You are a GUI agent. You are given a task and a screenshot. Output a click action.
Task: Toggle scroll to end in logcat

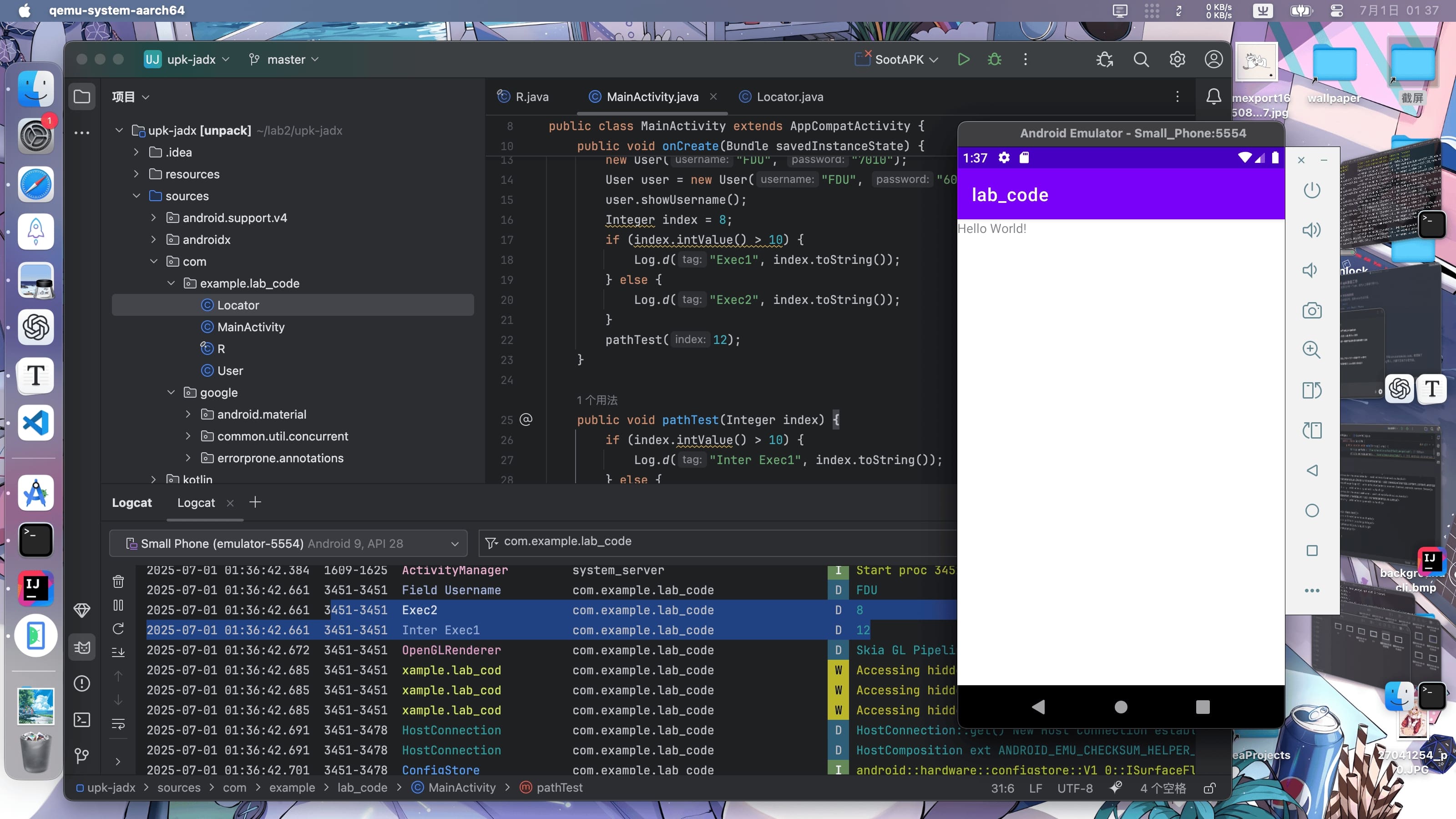[x=118, y=652]
